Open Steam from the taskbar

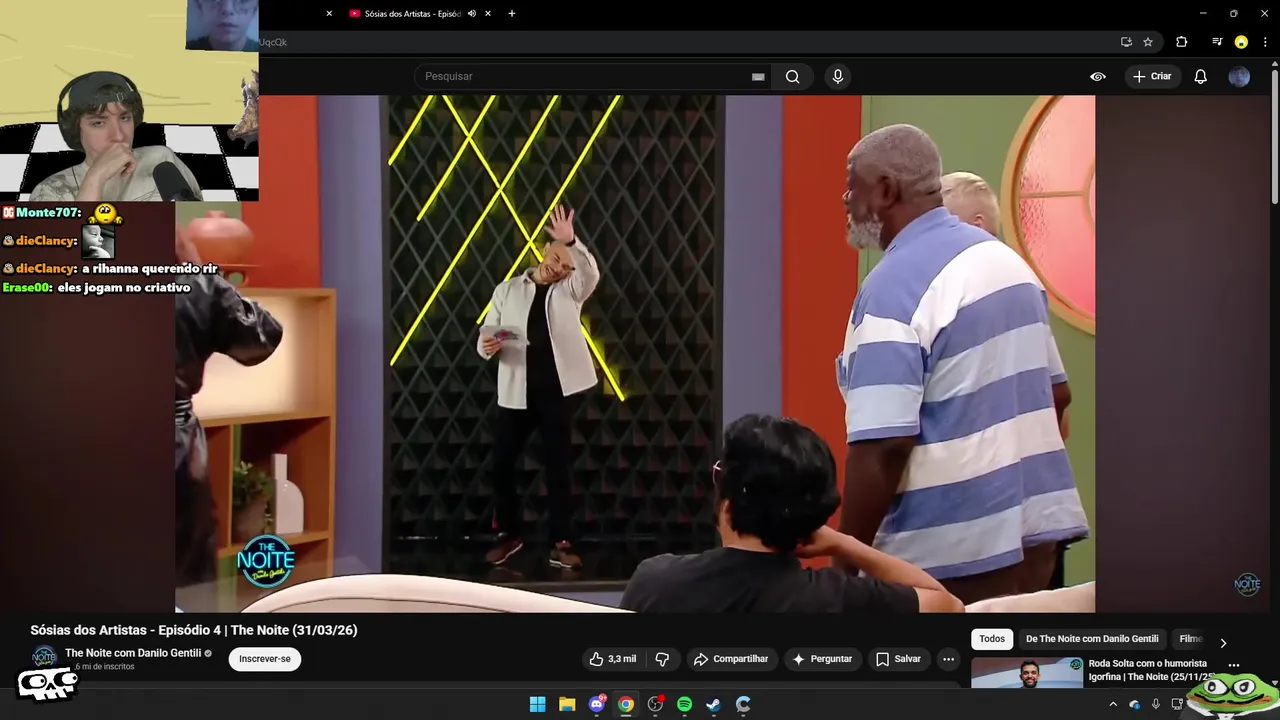(714, 704)
